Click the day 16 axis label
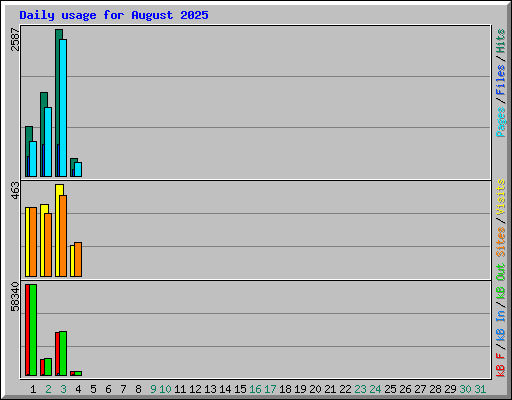 tap(255, 389)
